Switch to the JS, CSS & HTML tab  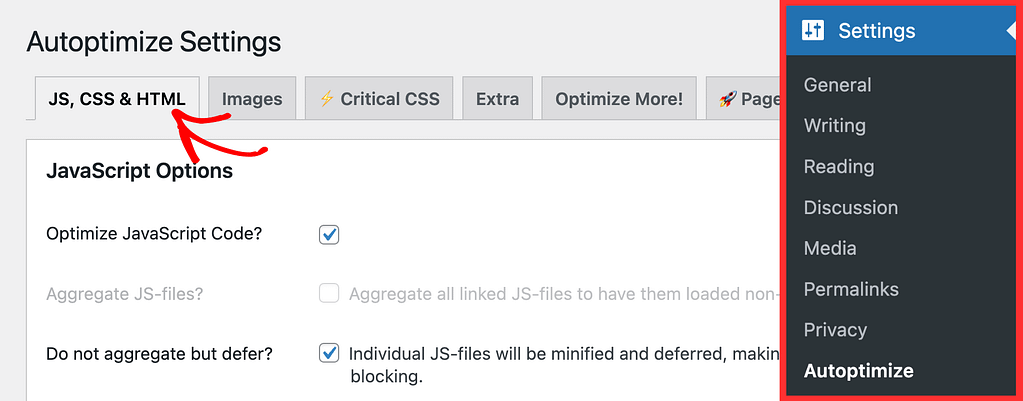click(x=117, y=98)
